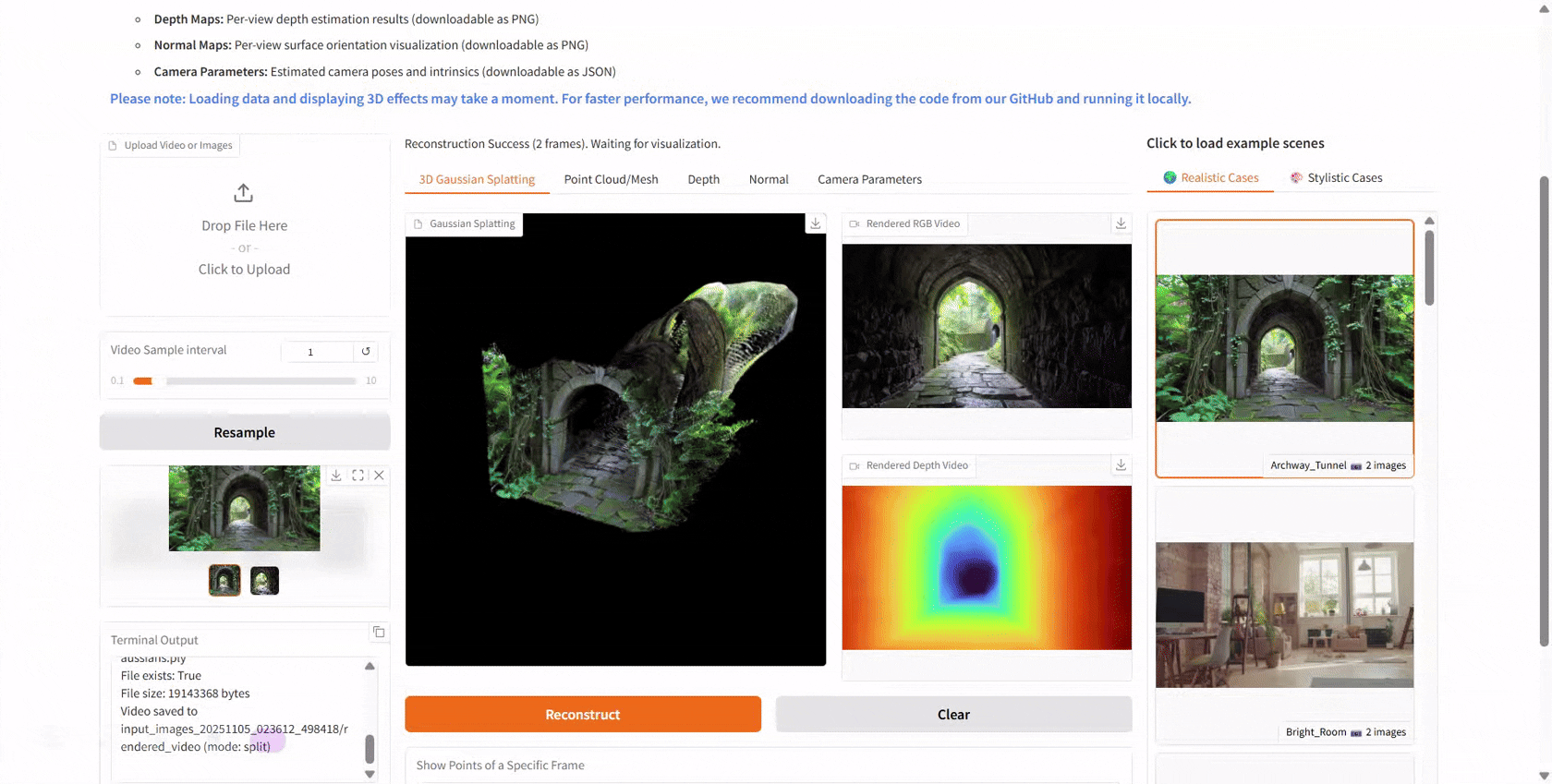Start reconstruction with the Reconstruct button
Screen dimensions: 1552x784
point(583,714)
